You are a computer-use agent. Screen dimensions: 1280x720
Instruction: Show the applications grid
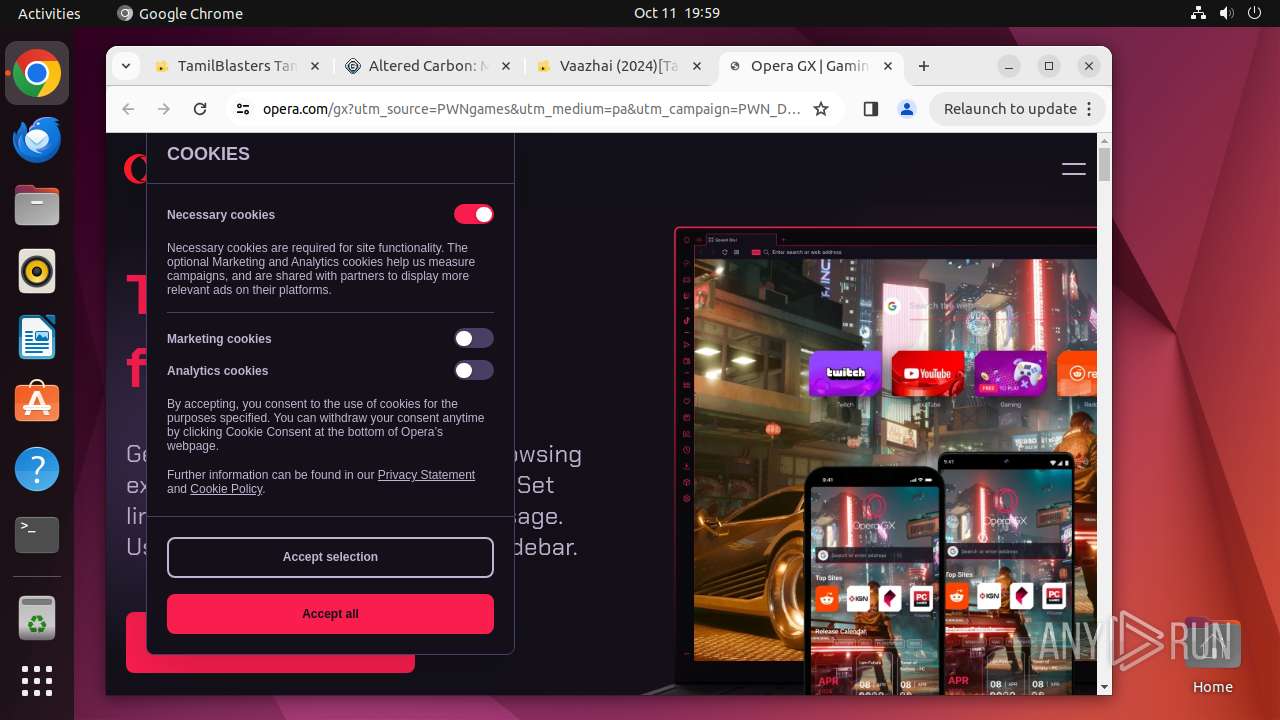coord(37,681)
